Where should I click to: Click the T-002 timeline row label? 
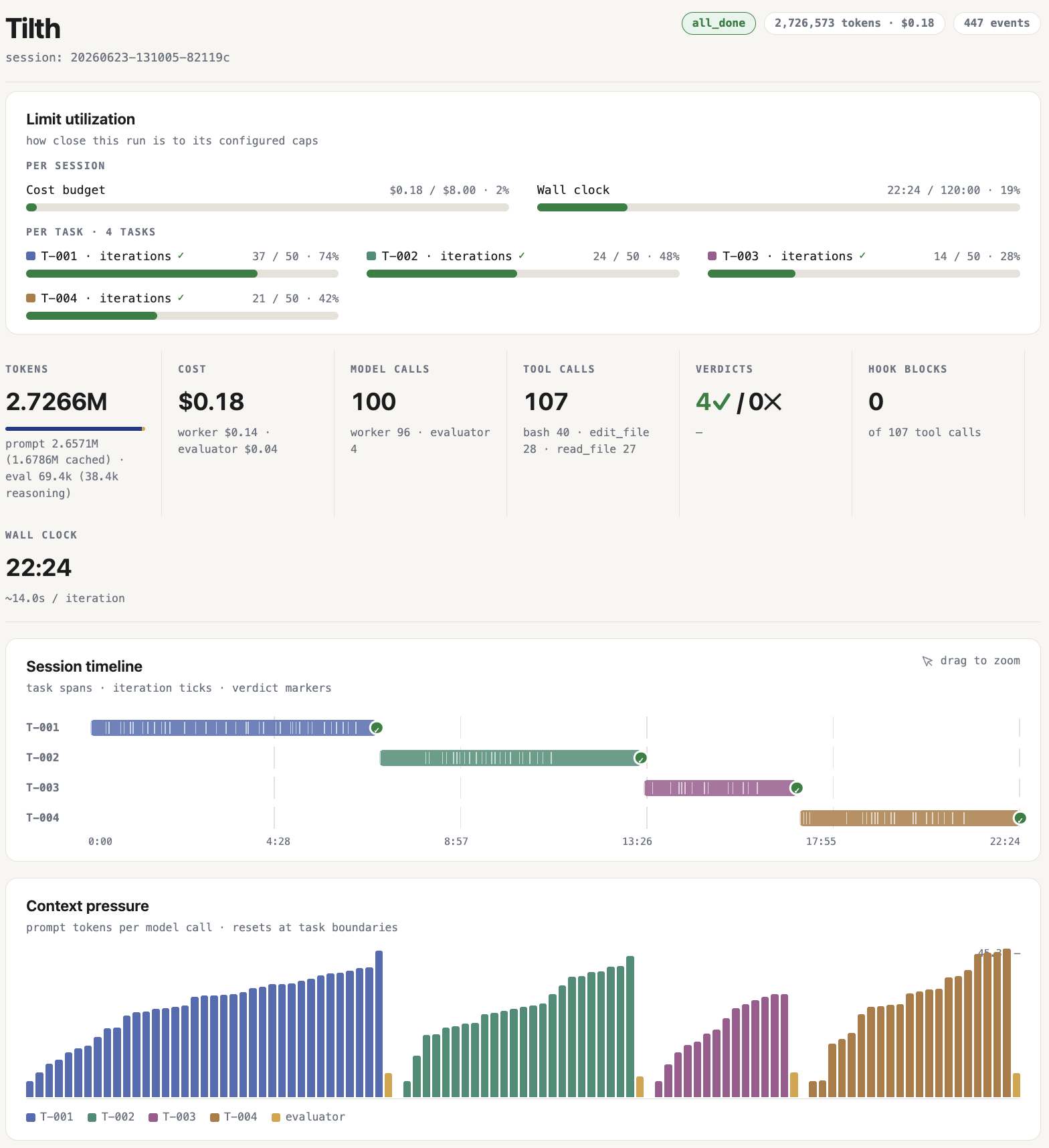tap(43, 757)
